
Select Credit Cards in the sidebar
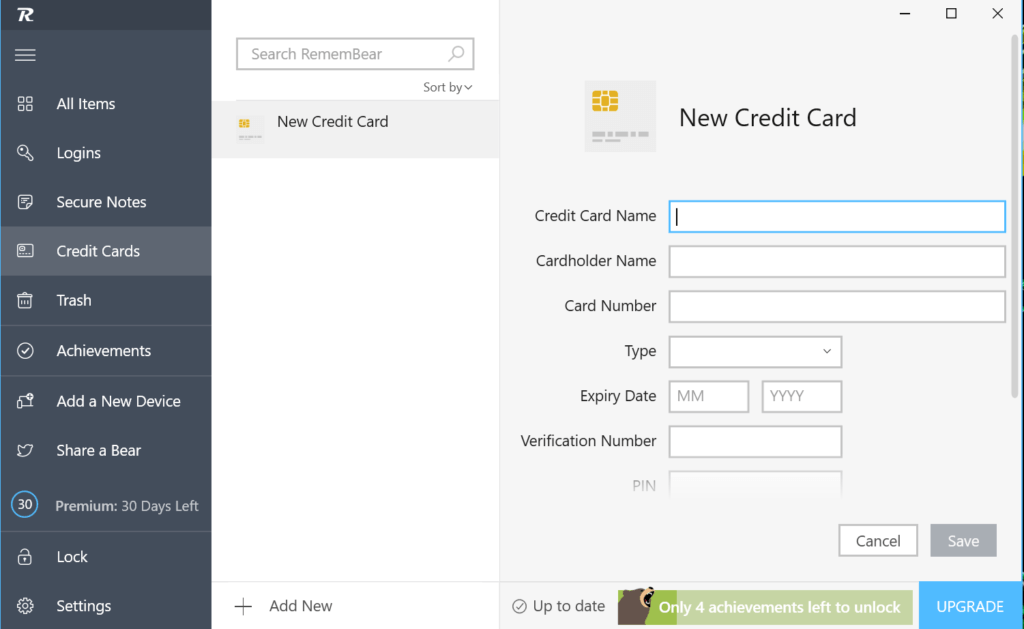[x=106, y=251]
